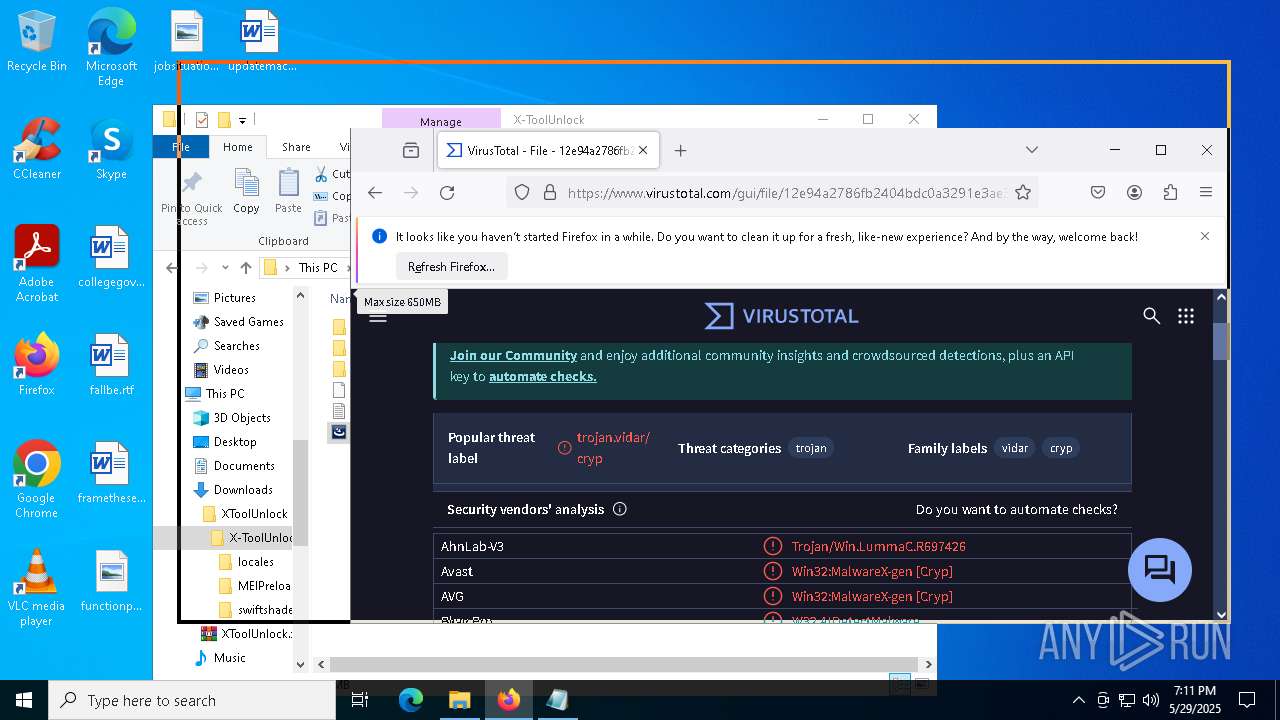1280x720 pixels.
Task: Launch Microsoft Edge from the desktop
Action: (x=111, y=48)
